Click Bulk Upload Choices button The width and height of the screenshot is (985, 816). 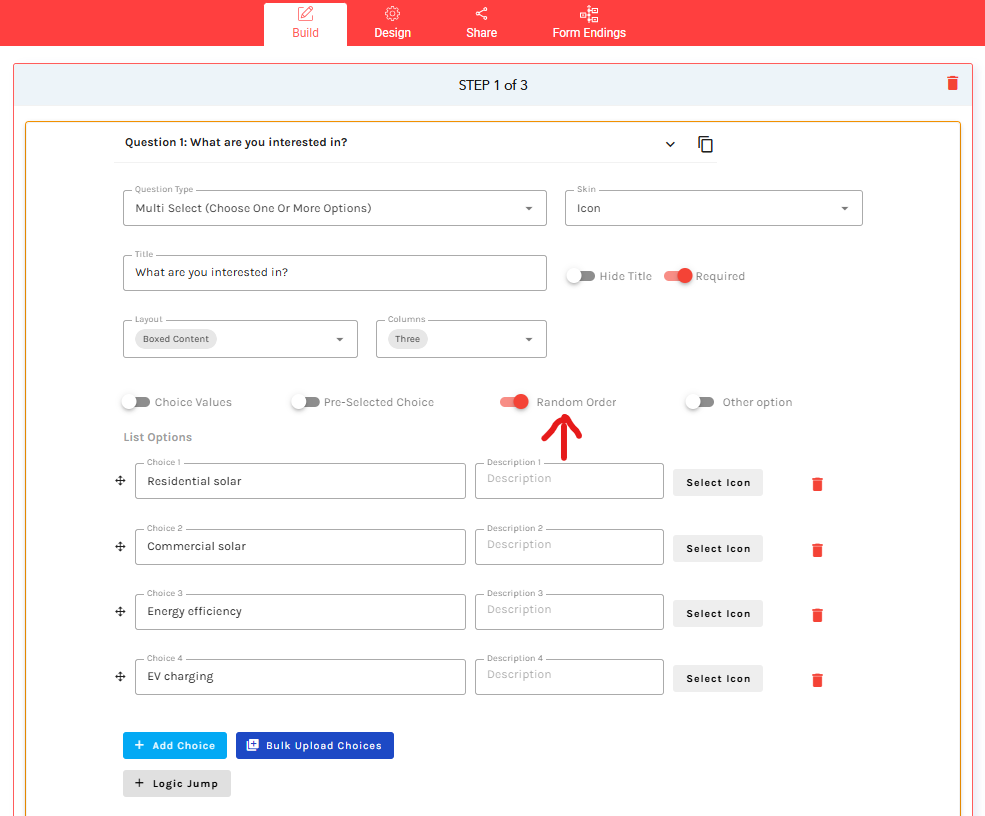click(315, 746)
